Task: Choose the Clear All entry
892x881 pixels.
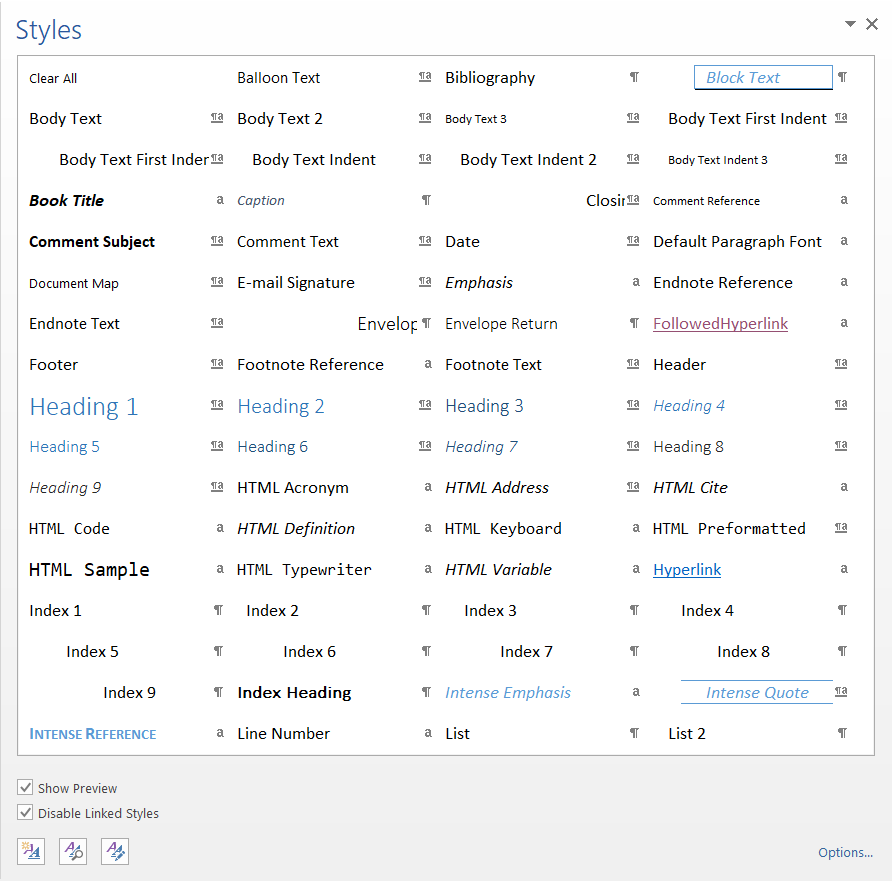Action: click(x=53, y=78)
